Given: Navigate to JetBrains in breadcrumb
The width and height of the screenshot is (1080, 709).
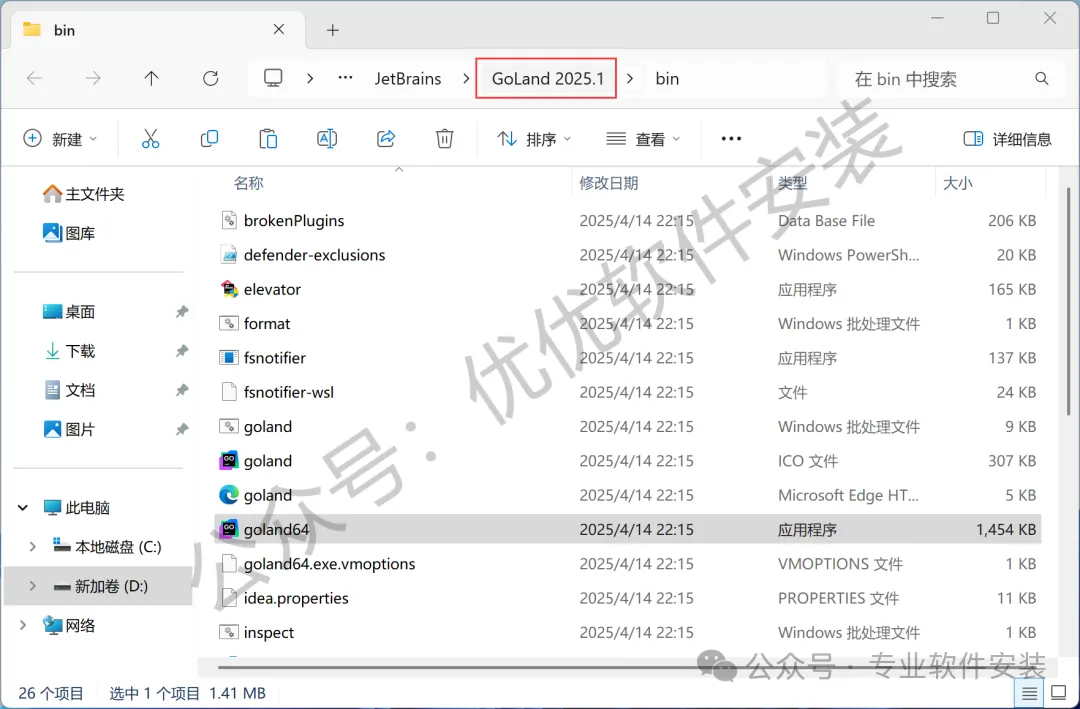Looking at the screenshot, I should pyautogui.click(x=408, y=79).
